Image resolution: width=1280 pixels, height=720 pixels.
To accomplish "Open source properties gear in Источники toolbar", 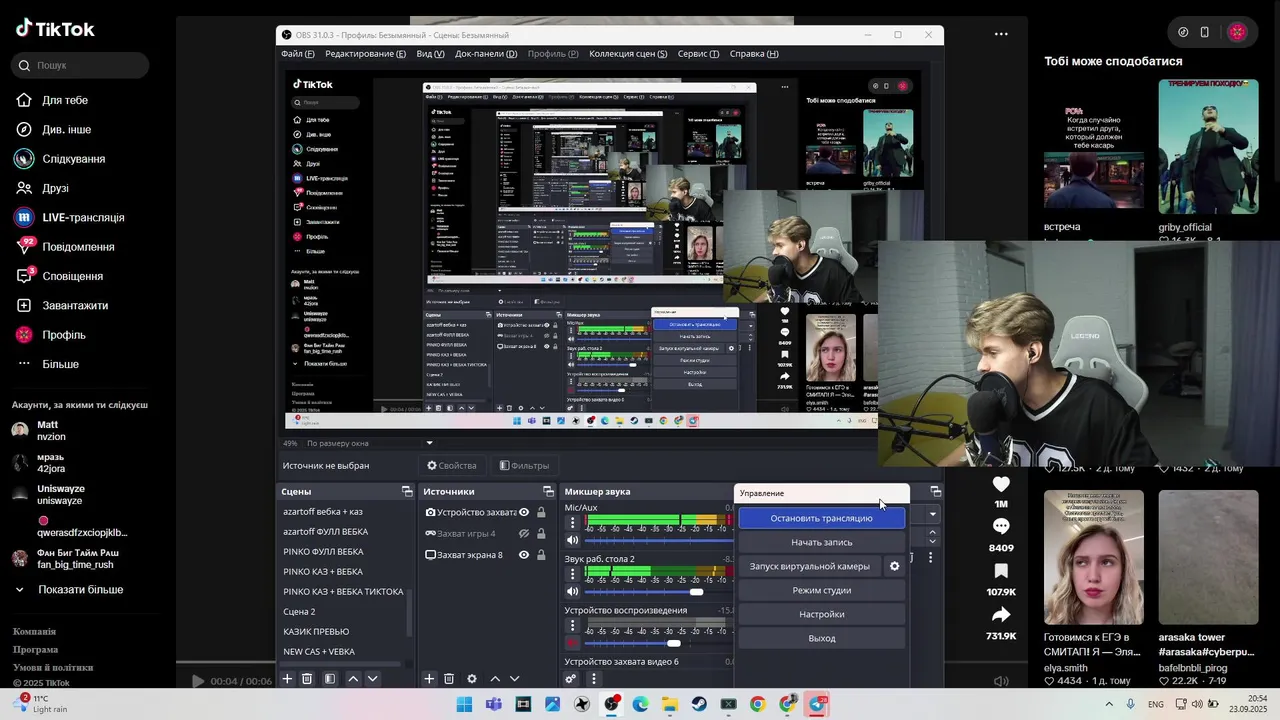I will coord(472,679).
